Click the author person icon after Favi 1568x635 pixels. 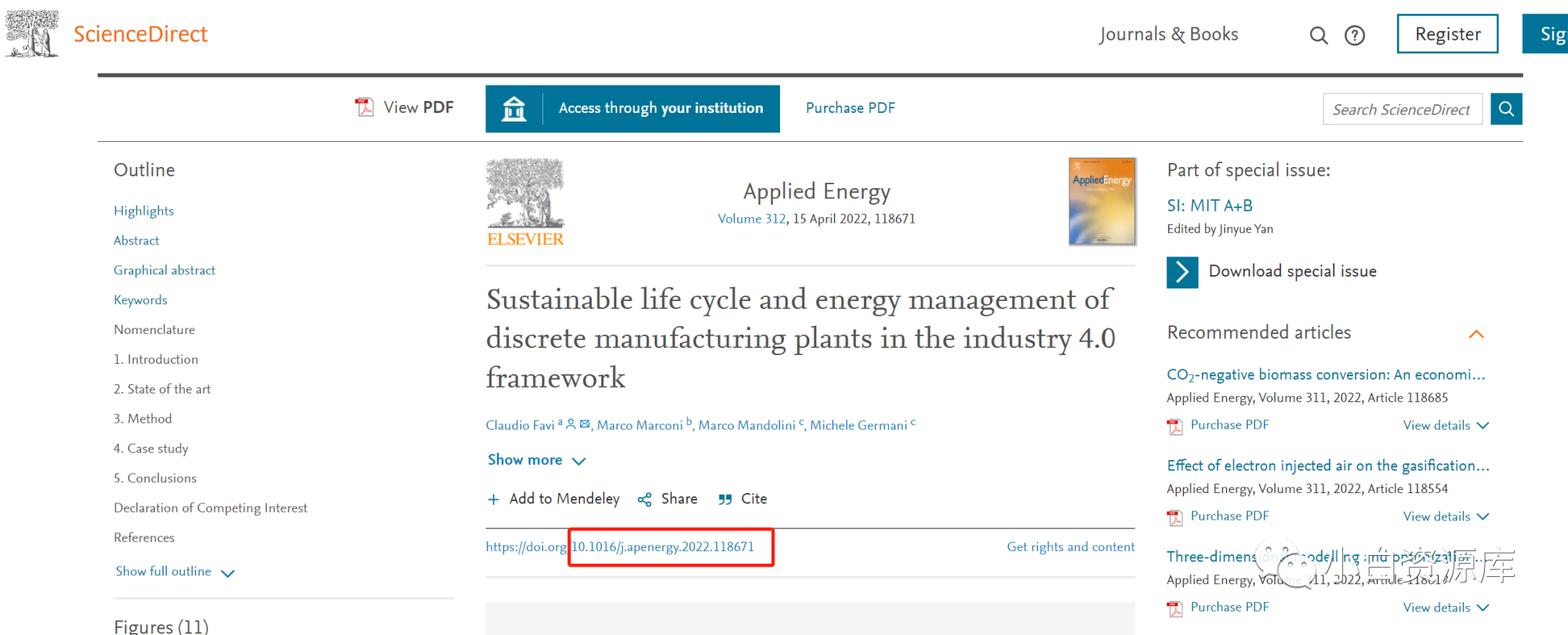571,423
